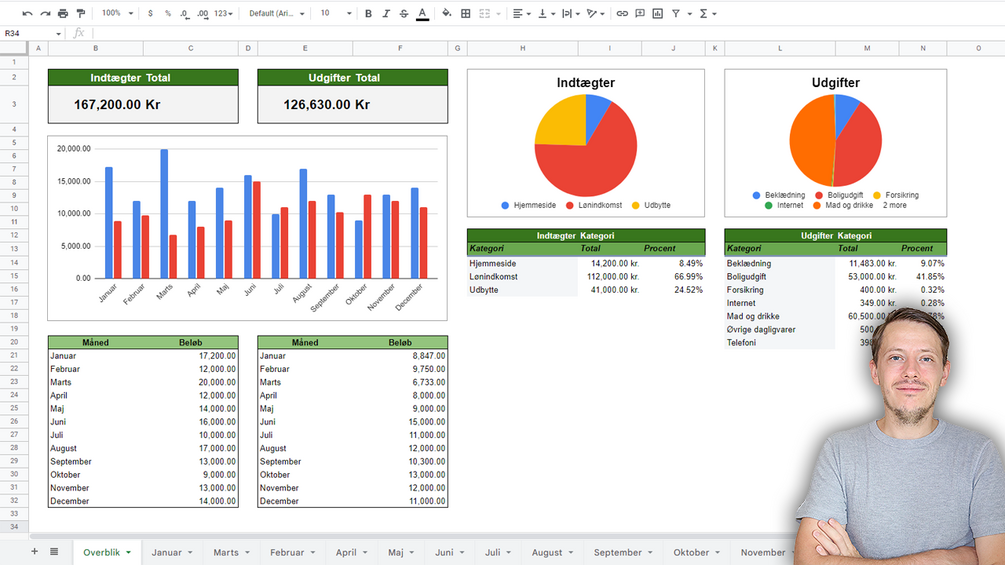Click the Create a filter icon
The height and width of the screenshot is (565, 1005).
click(676, 13)
